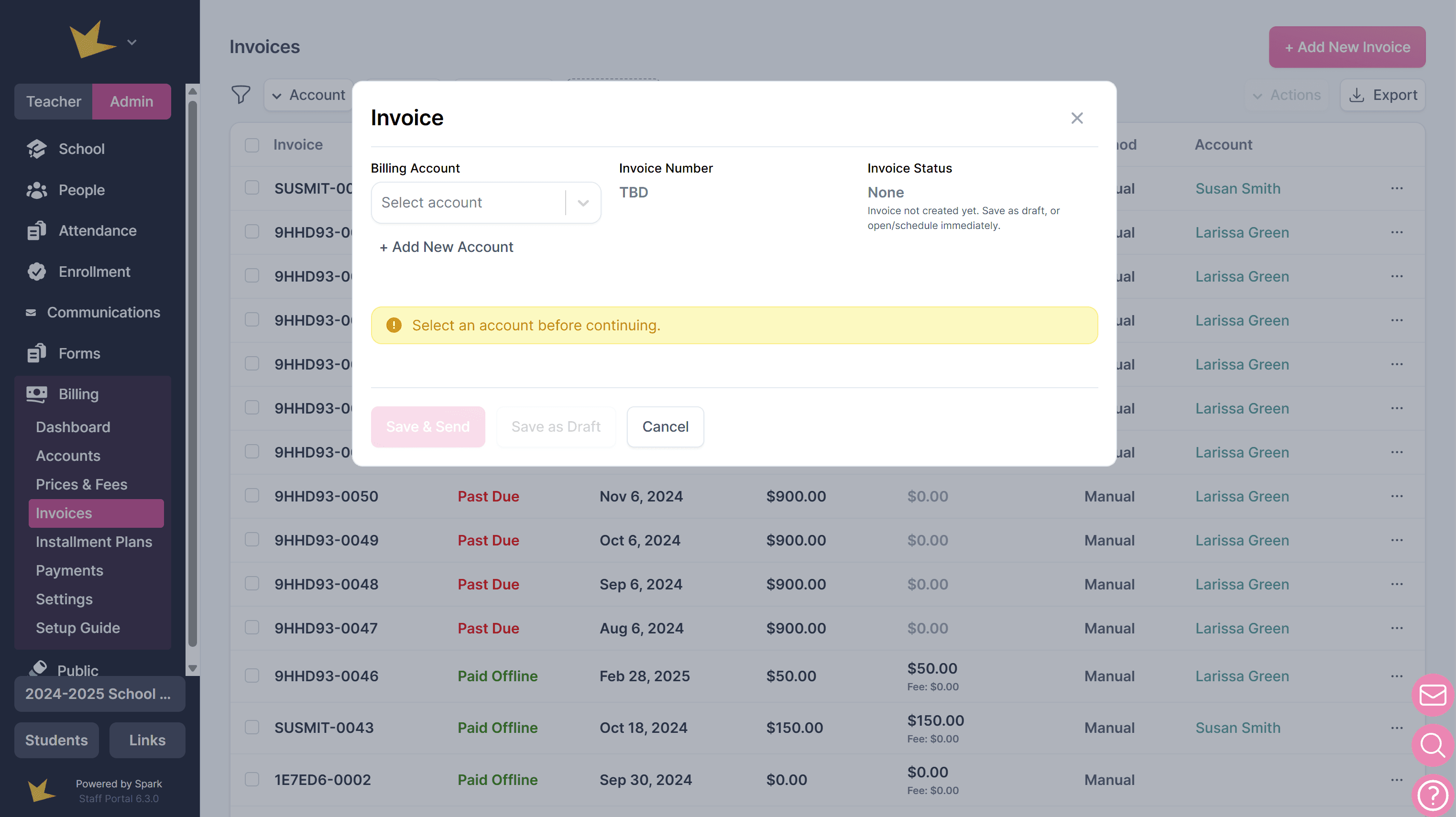Tick the checkbox for SUSMIT-0043 invoice
This screenshot has width=1456, height=817.
tap(252, 727)
